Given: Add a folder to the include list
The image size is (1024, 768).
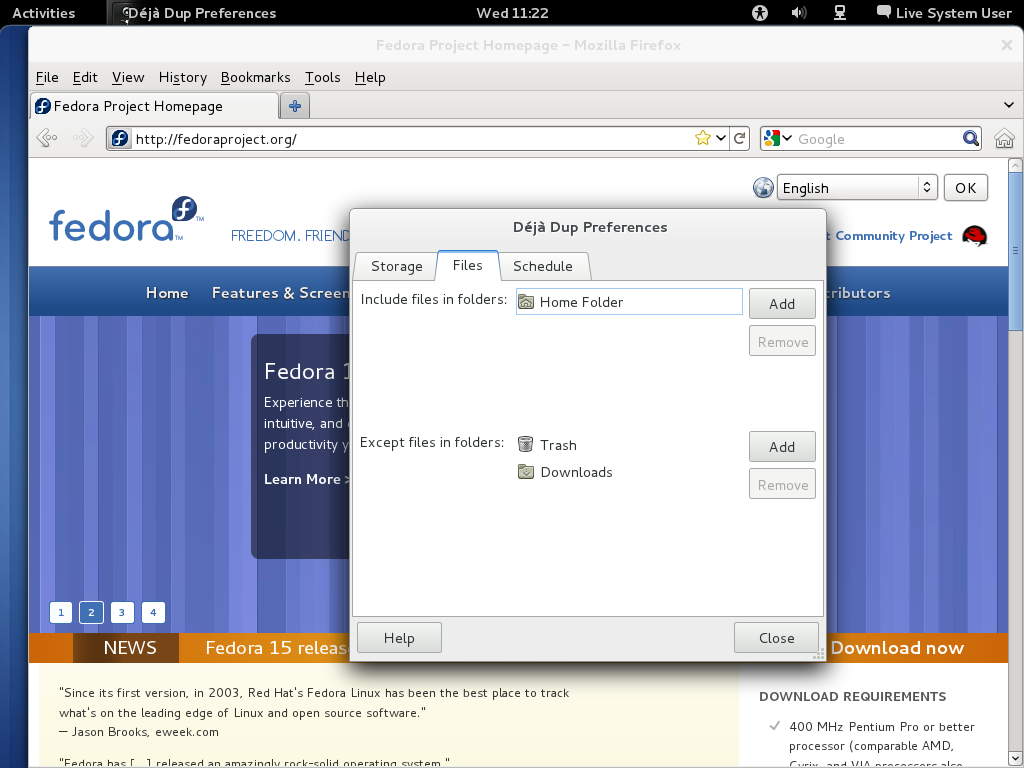Looking at the screenshot, I should pos(782,304).
